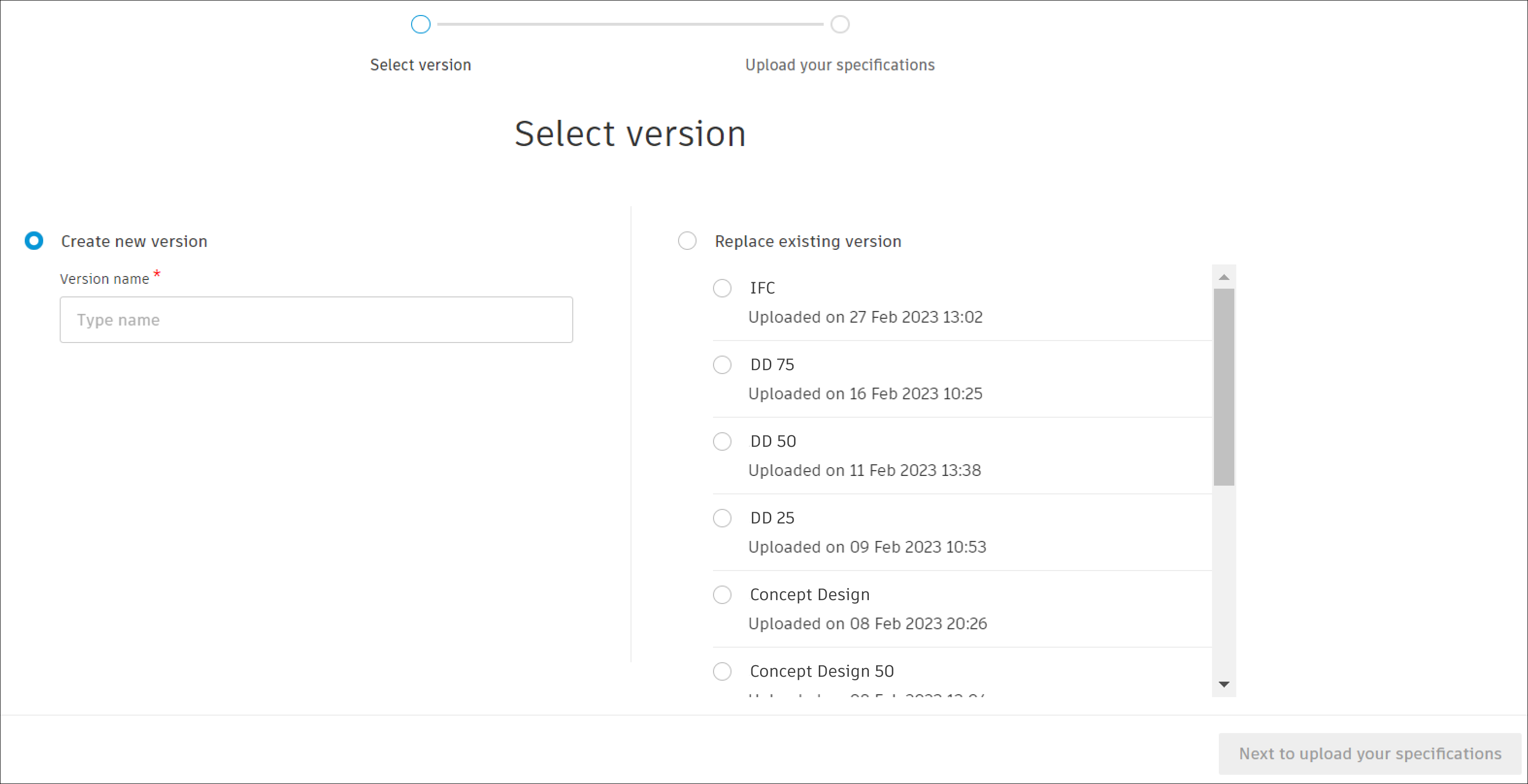Click the Version name text field
1528x784 pixels.
click(316, 320)
